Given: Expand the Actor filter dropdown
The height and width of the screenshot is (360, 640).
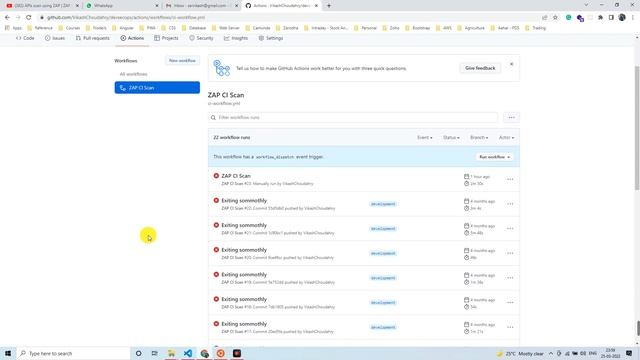Looking at the screenshot, I should (x=506, y=138).
